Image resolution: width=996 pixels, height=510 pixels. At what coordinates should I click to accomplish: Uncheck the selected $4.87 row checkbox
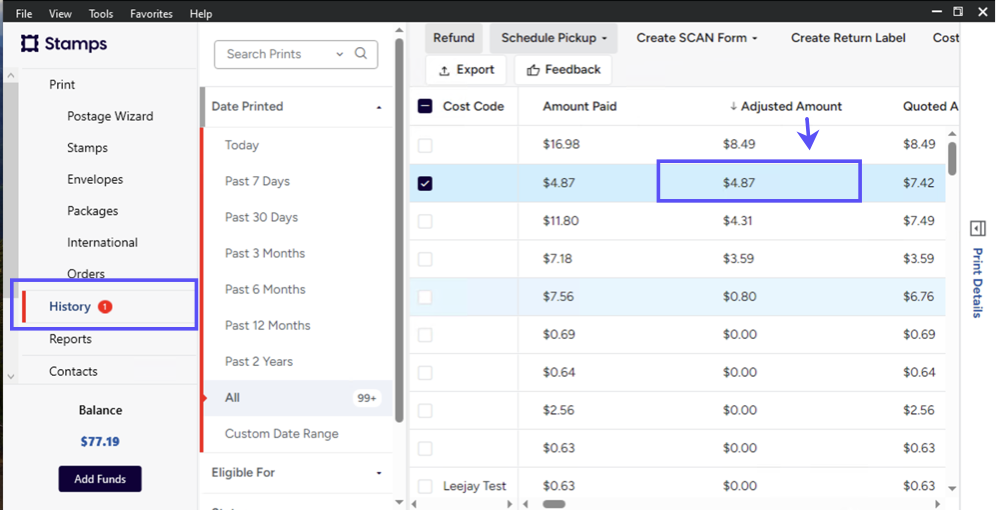[425, 184]
